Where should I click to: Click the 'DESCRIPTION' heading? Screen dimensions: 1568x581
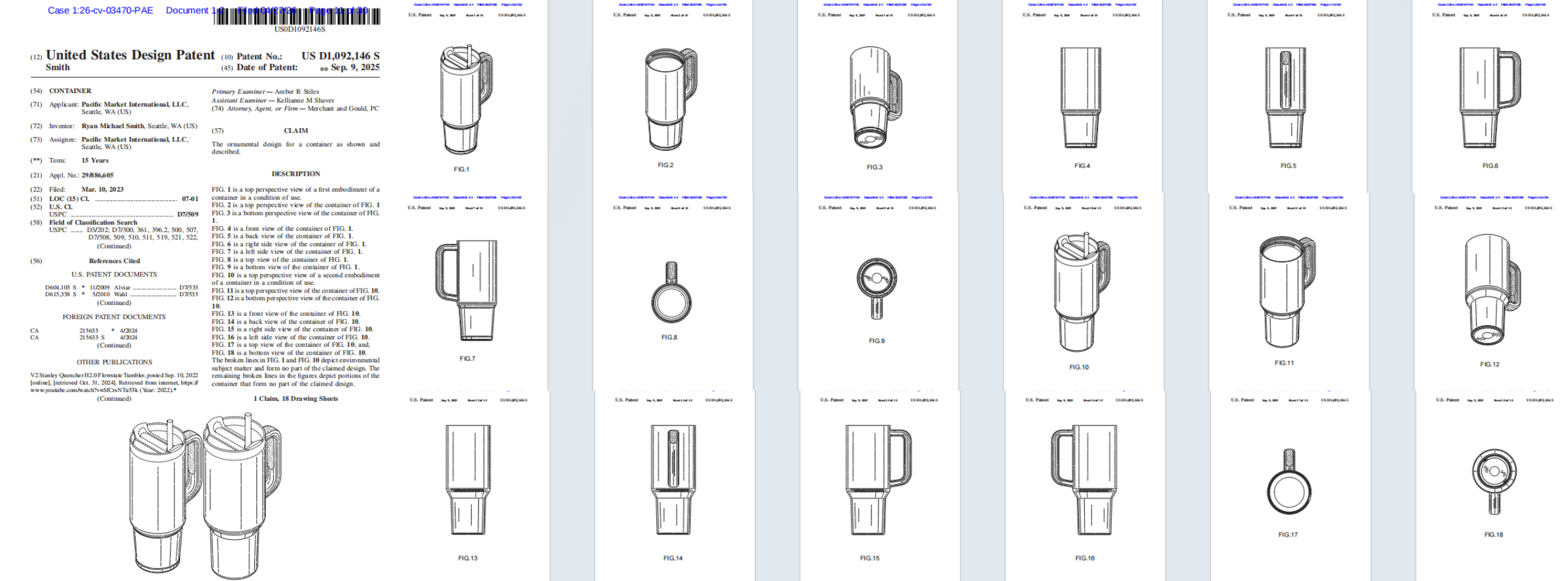[296, 173]
